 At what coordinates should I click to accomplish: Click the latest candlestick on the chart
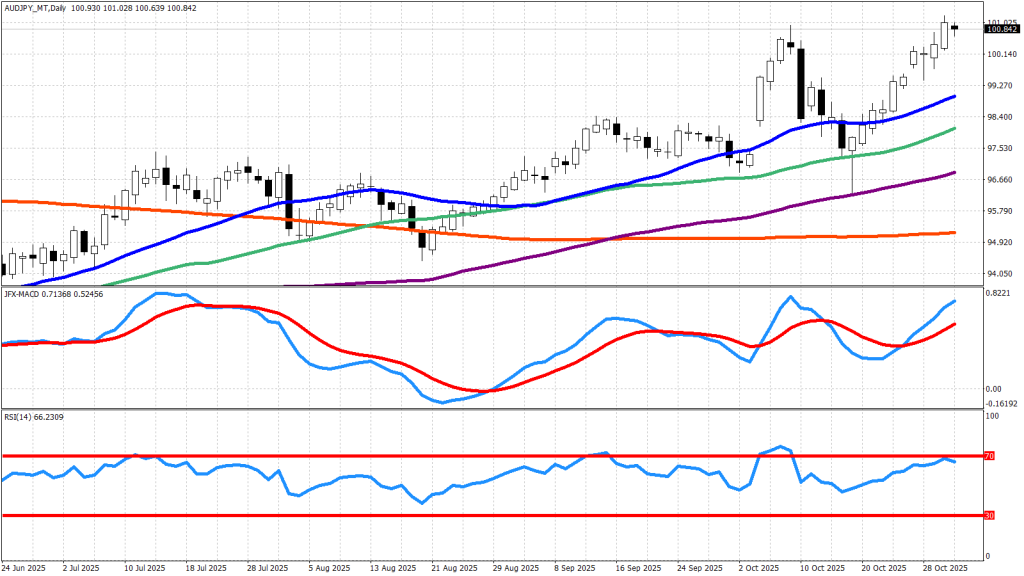[x=955, y=28]
